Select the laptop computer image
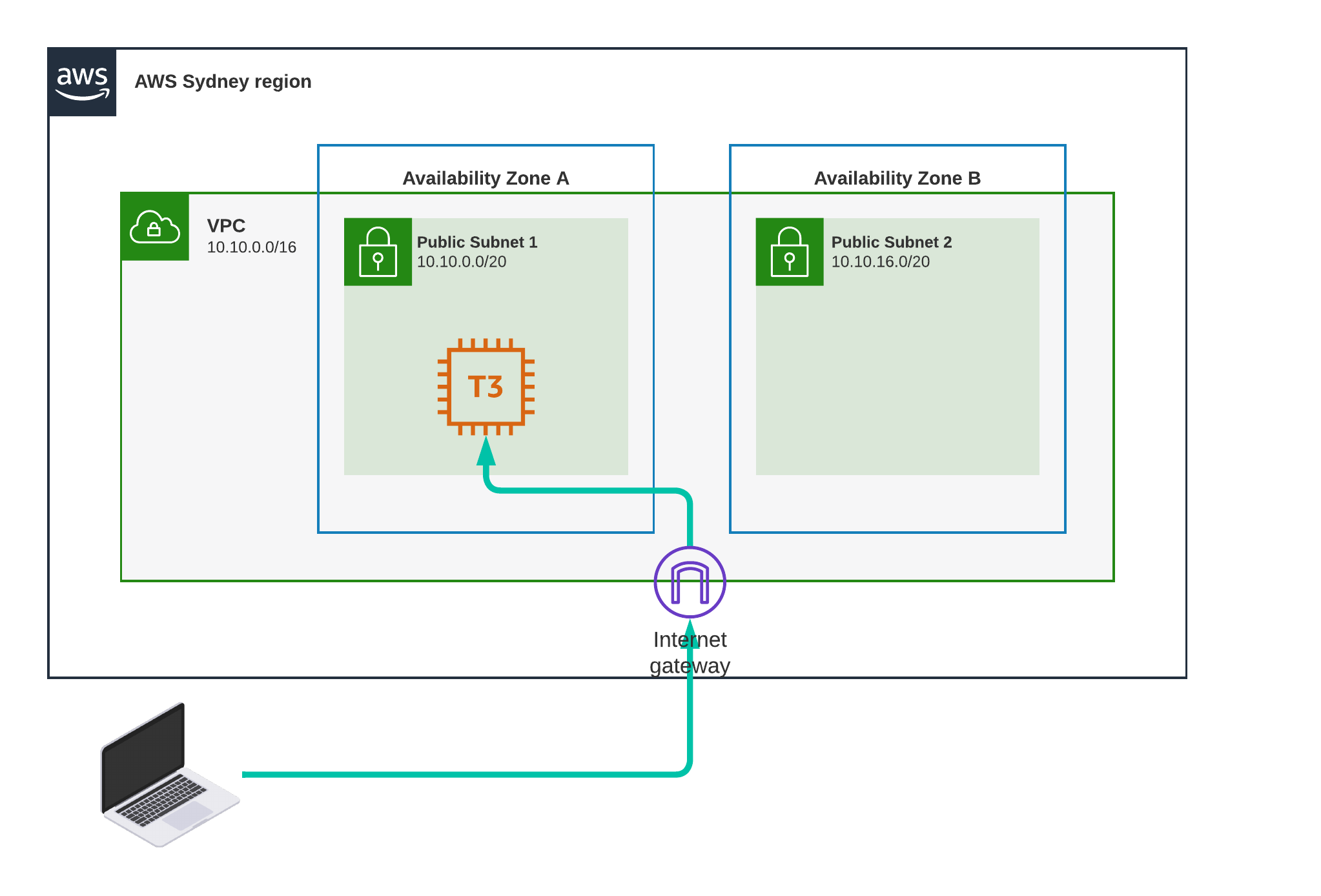 [x=169, y=775]
